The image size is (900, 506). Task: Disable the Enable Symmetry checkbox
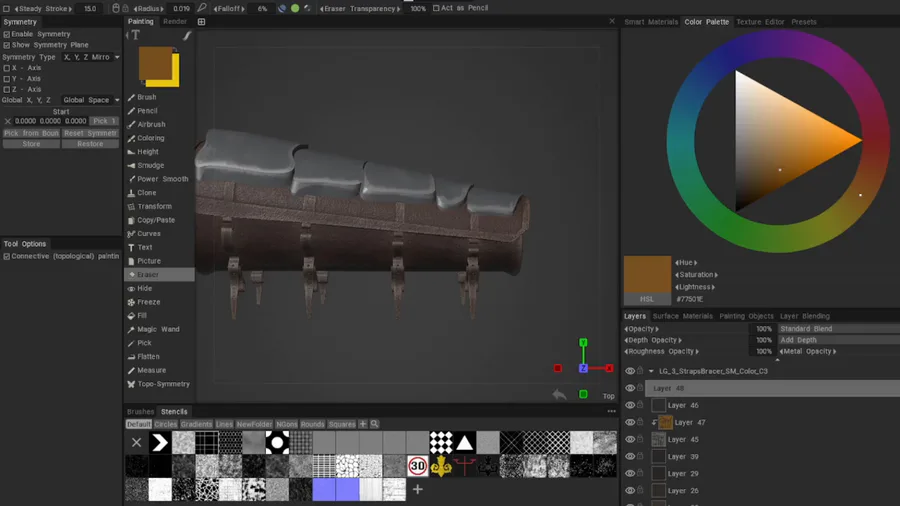[7, 34]
